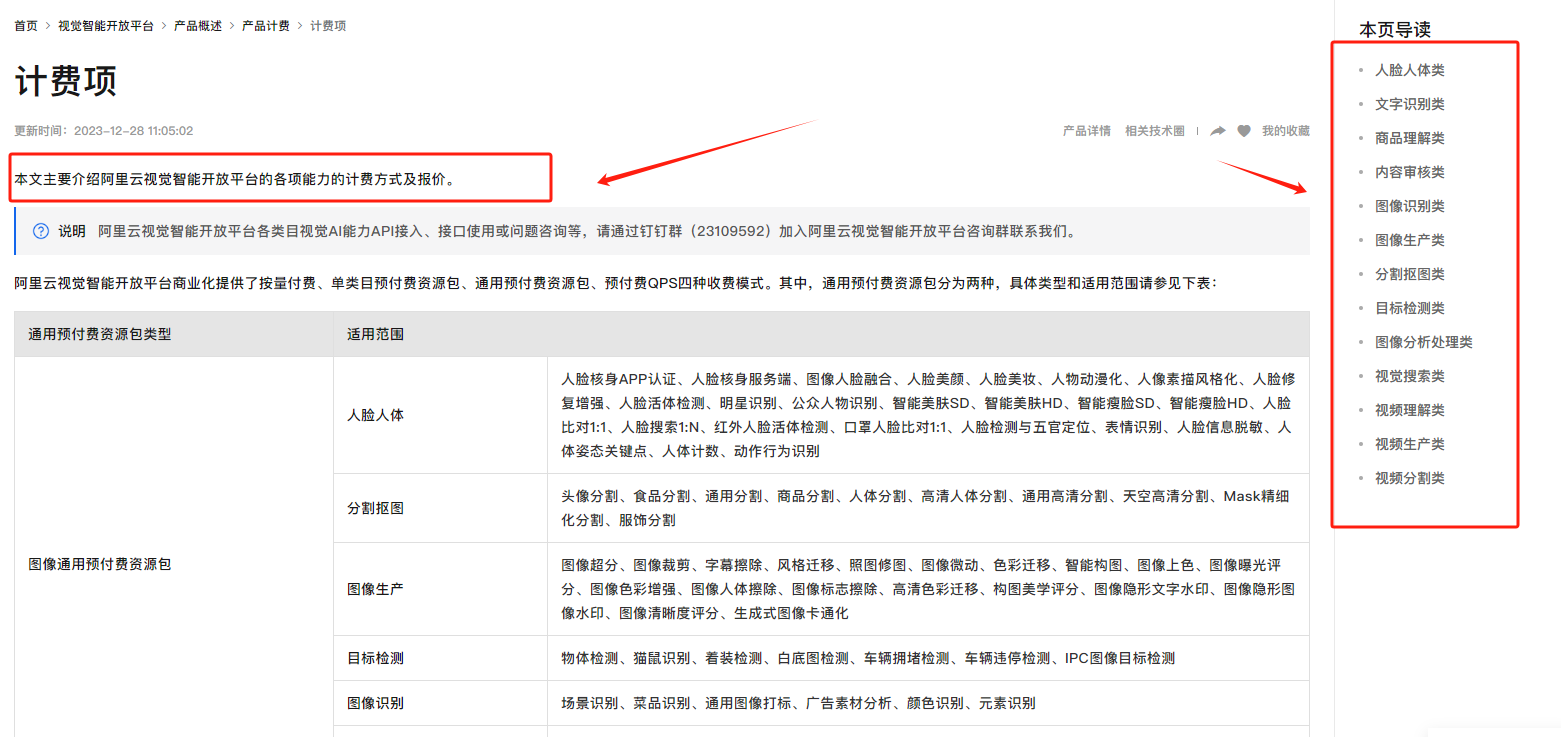Image resolution: width=1561 pixels, height=737 pixels.
Task: Jump to 商品理解类 section
Action: (x=1410, y=138)
